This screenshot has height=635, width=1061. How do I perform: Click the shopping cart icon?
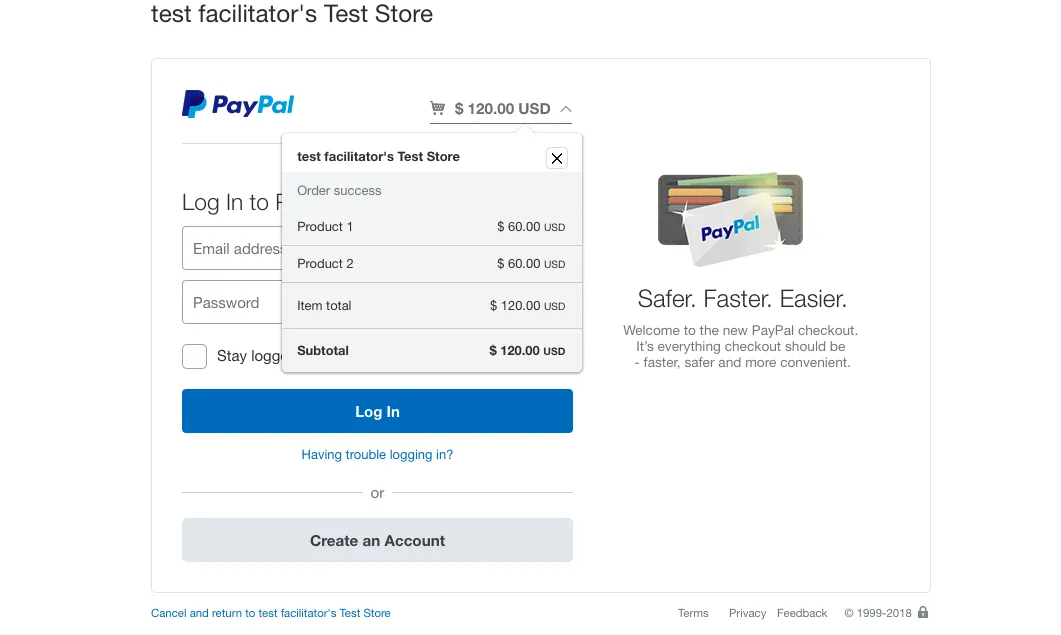438,108
